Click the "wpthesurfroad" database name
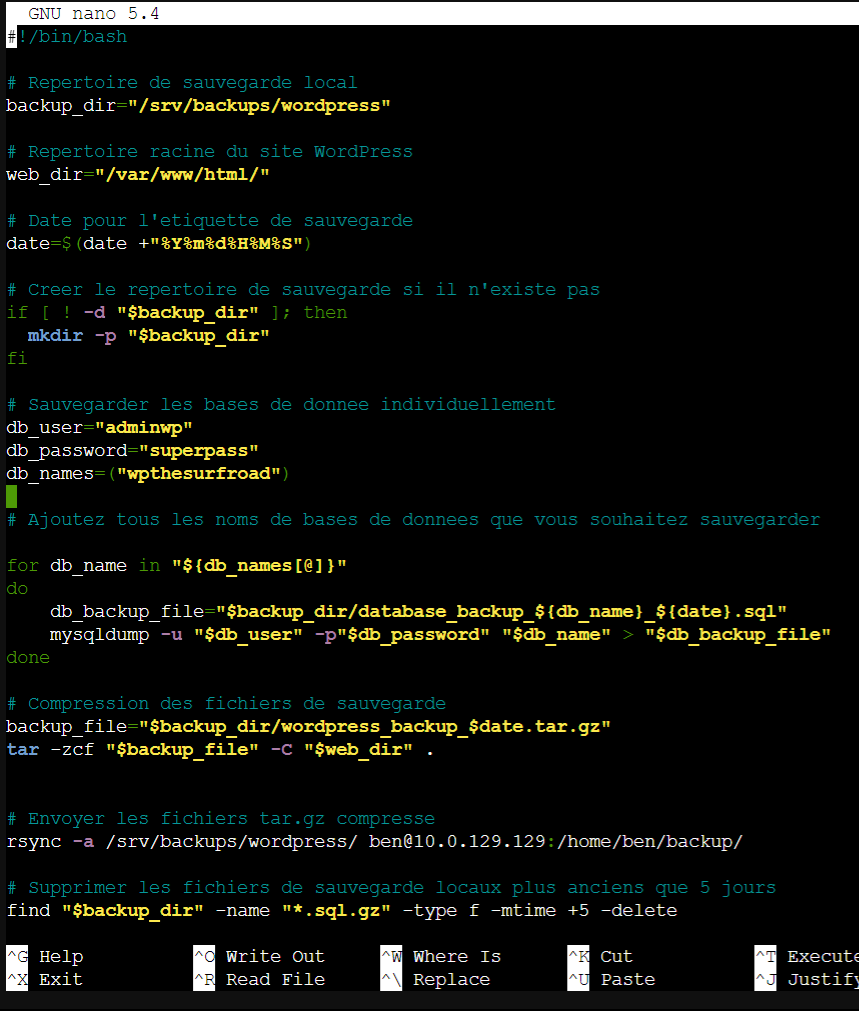859x1011 pixels. [x=198, y=474]
